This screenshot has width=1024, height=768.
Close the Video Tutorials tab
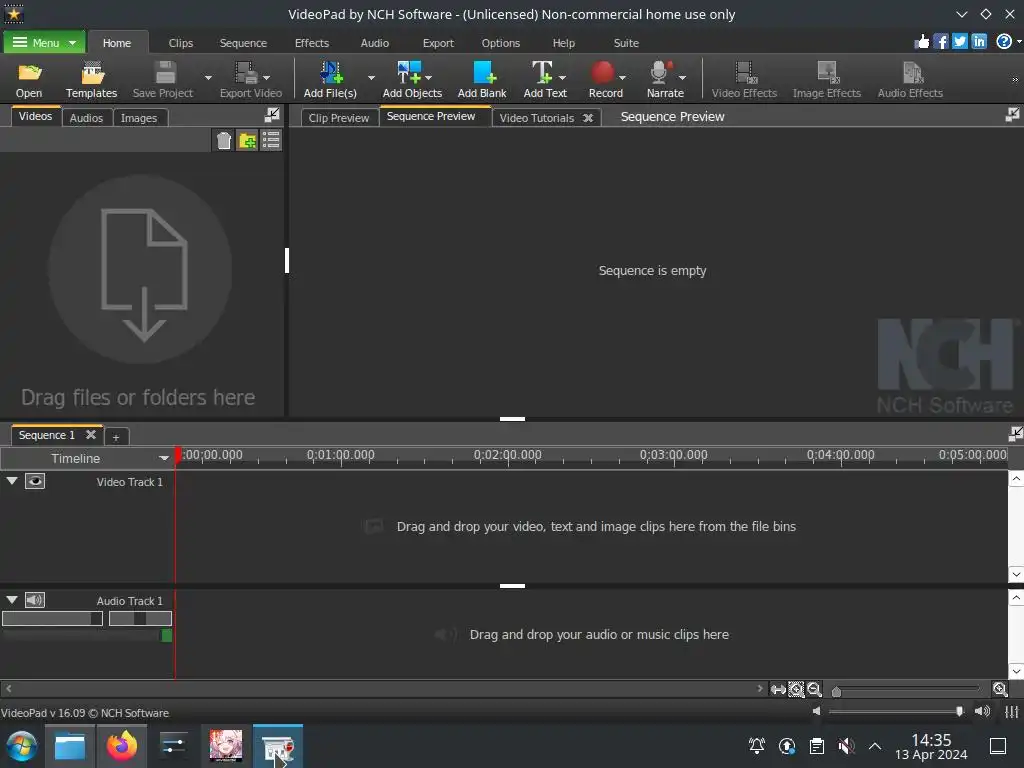coord(588,118)
